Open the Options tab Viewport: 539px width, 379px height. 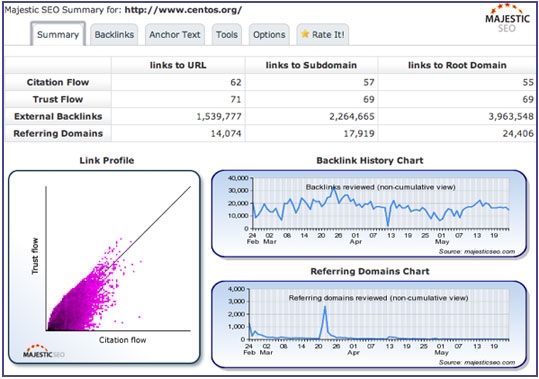point(269,34)
